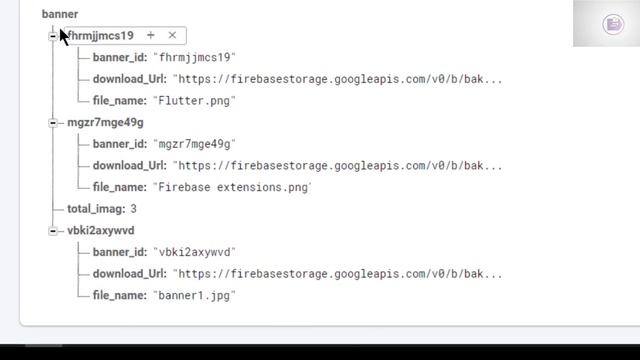
Task: Edit the total_imag value 3
Action: 133,209
